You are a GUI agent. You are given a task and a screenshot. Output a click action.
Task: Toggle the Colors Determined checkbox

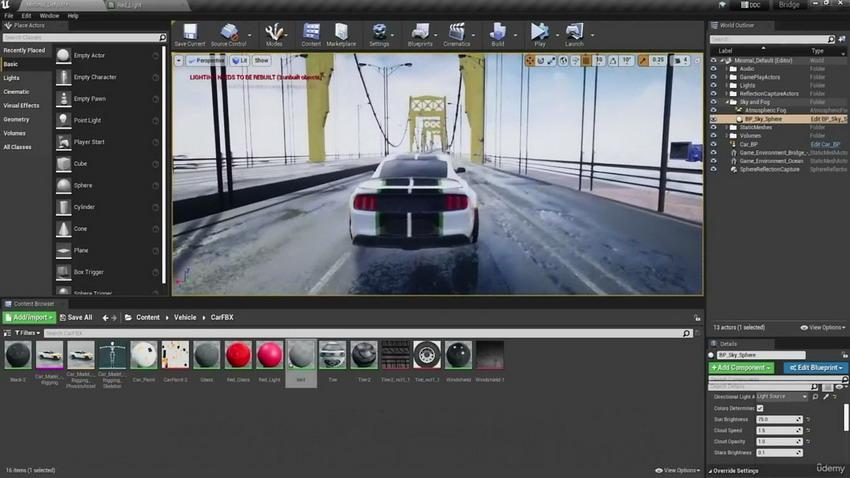point(760,408)
